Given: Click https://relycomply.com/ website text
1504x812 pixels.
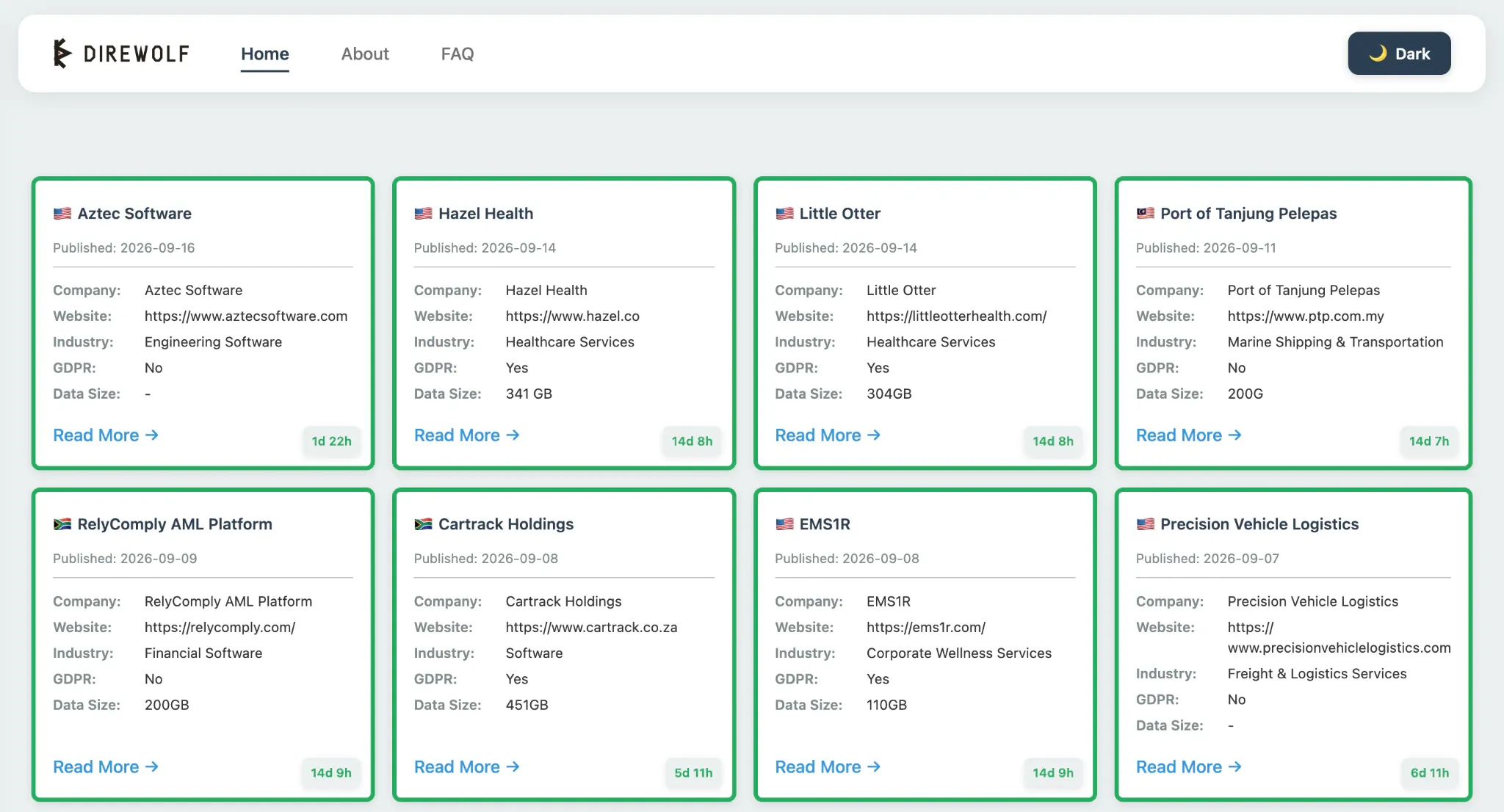Looking at the screenshot, I should pyautogui.click(x=220, y=628).
